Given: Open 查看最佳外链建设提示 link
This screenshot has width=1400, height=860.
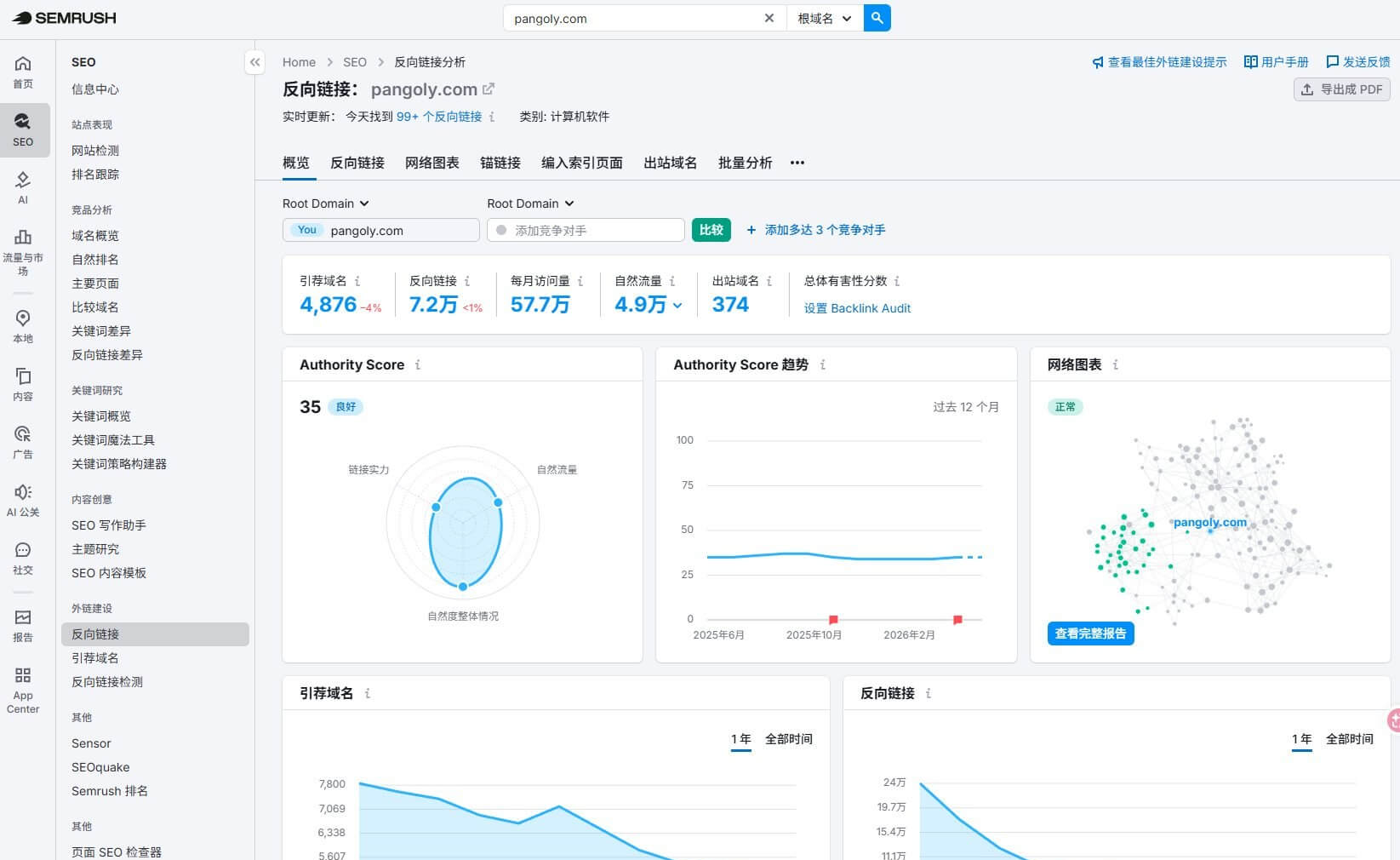Looking at the screenshot, I should pos(1159,62).
